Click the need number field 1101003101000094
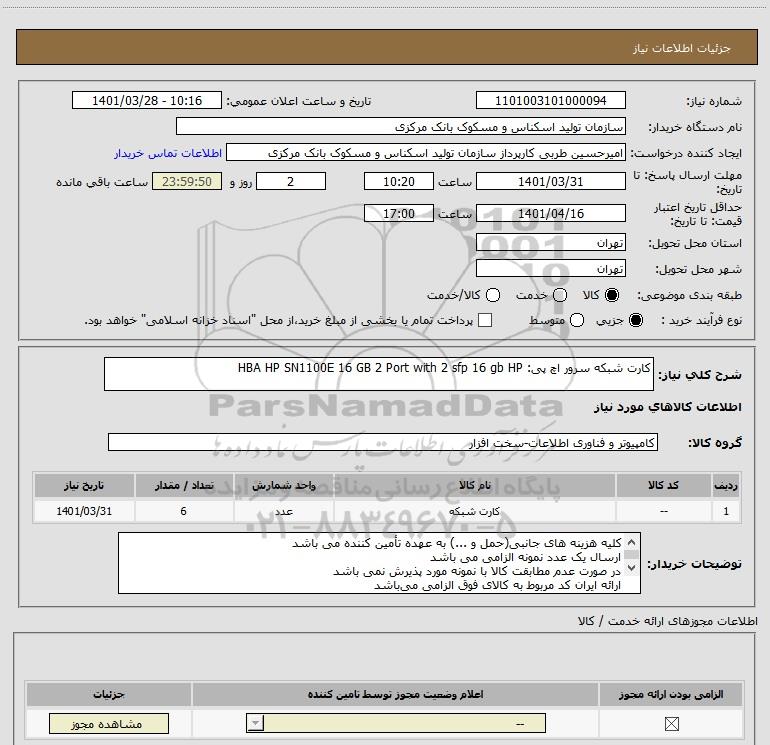Viewport: 770px width, 745px height. tap(550, 101)
